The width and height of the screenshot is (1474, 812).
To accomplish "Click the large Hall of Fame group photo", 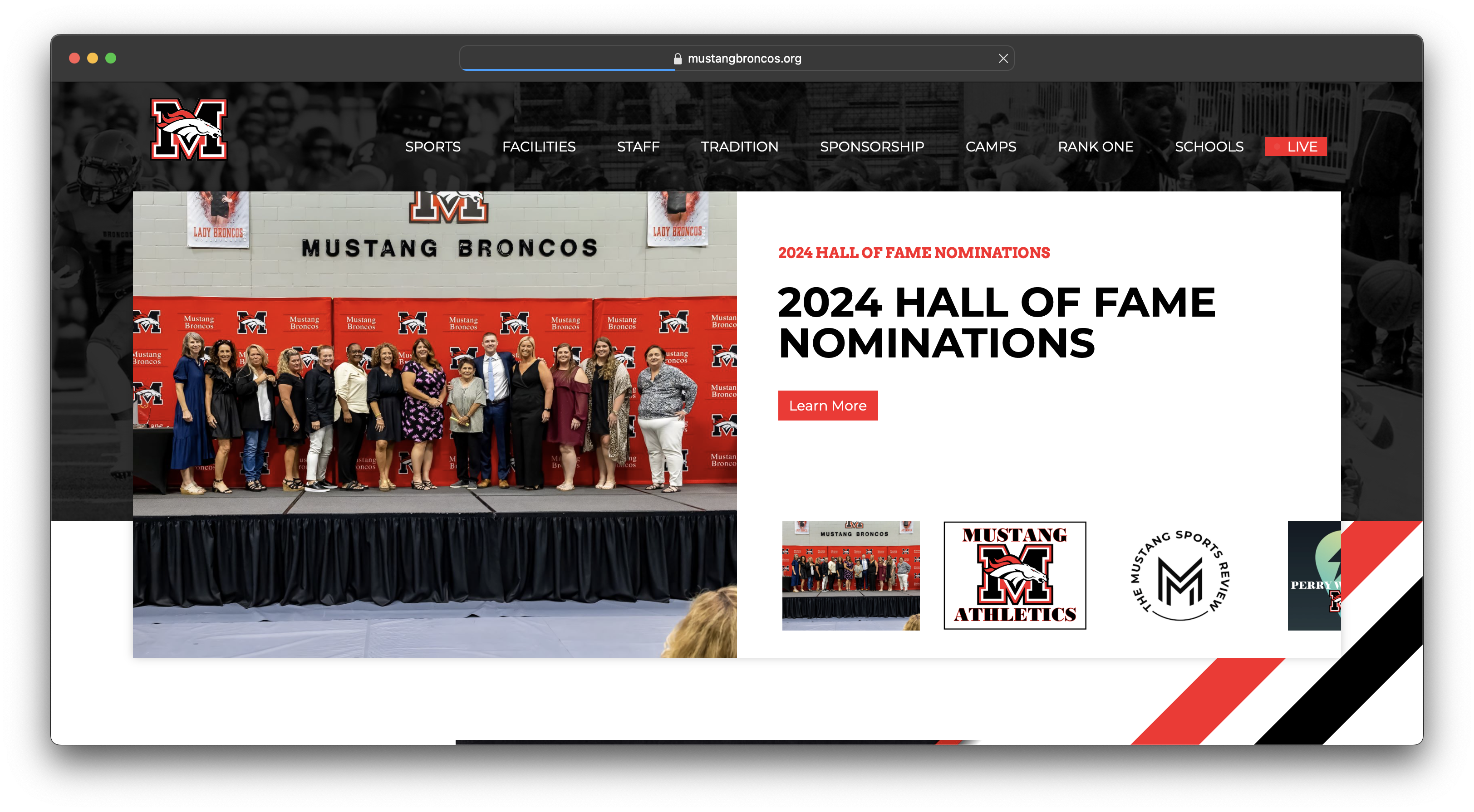I will point(434,424).
